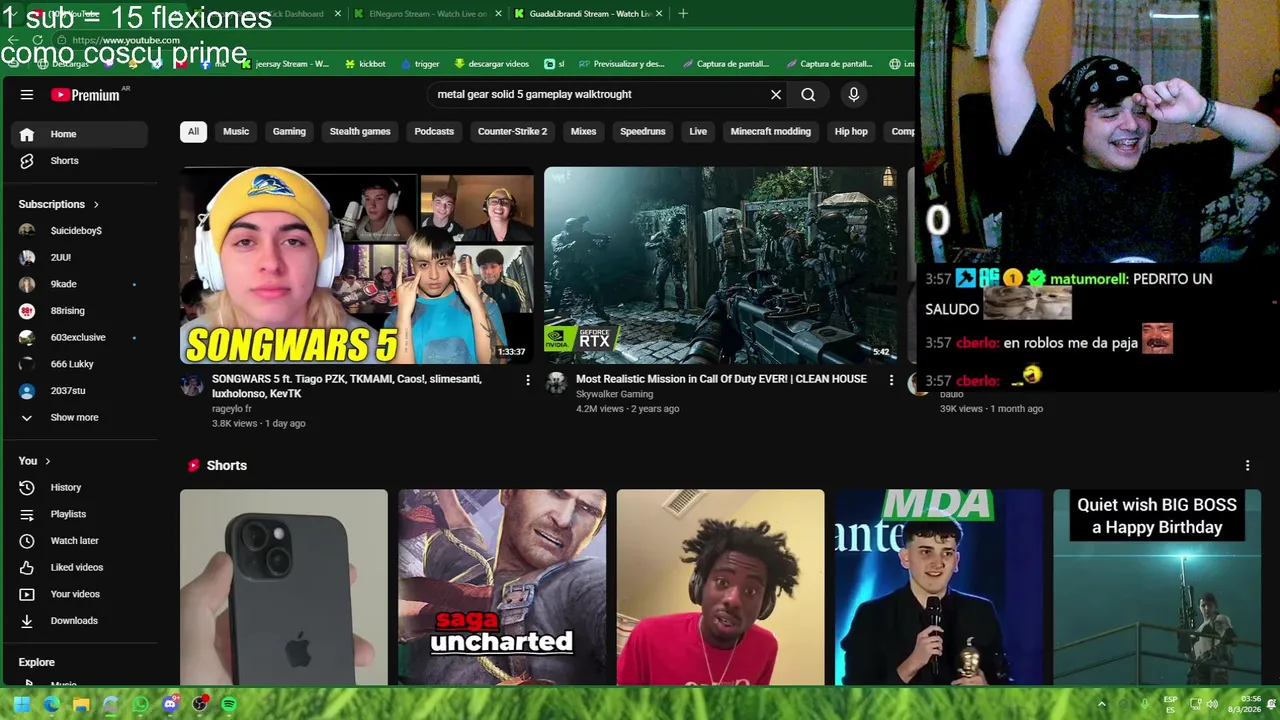1280x720 pixels.
Task: Close the GuadaLibrandi Stream tab
Action: (659, 14)
